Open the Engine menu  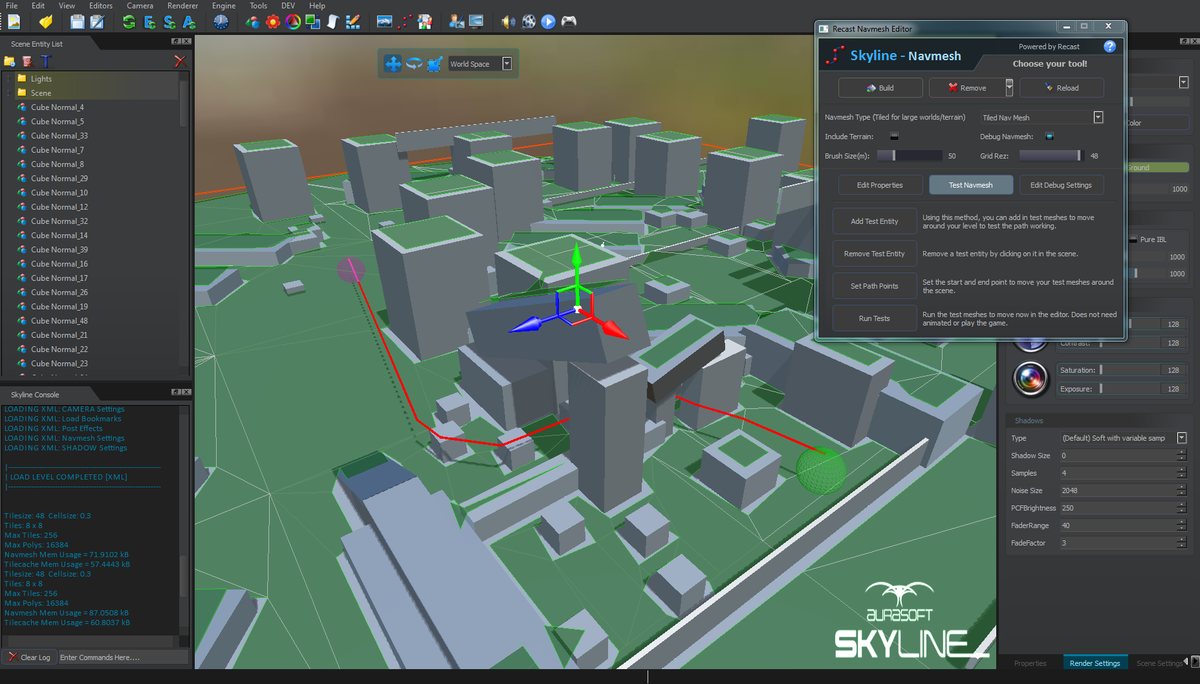(224, 6)
